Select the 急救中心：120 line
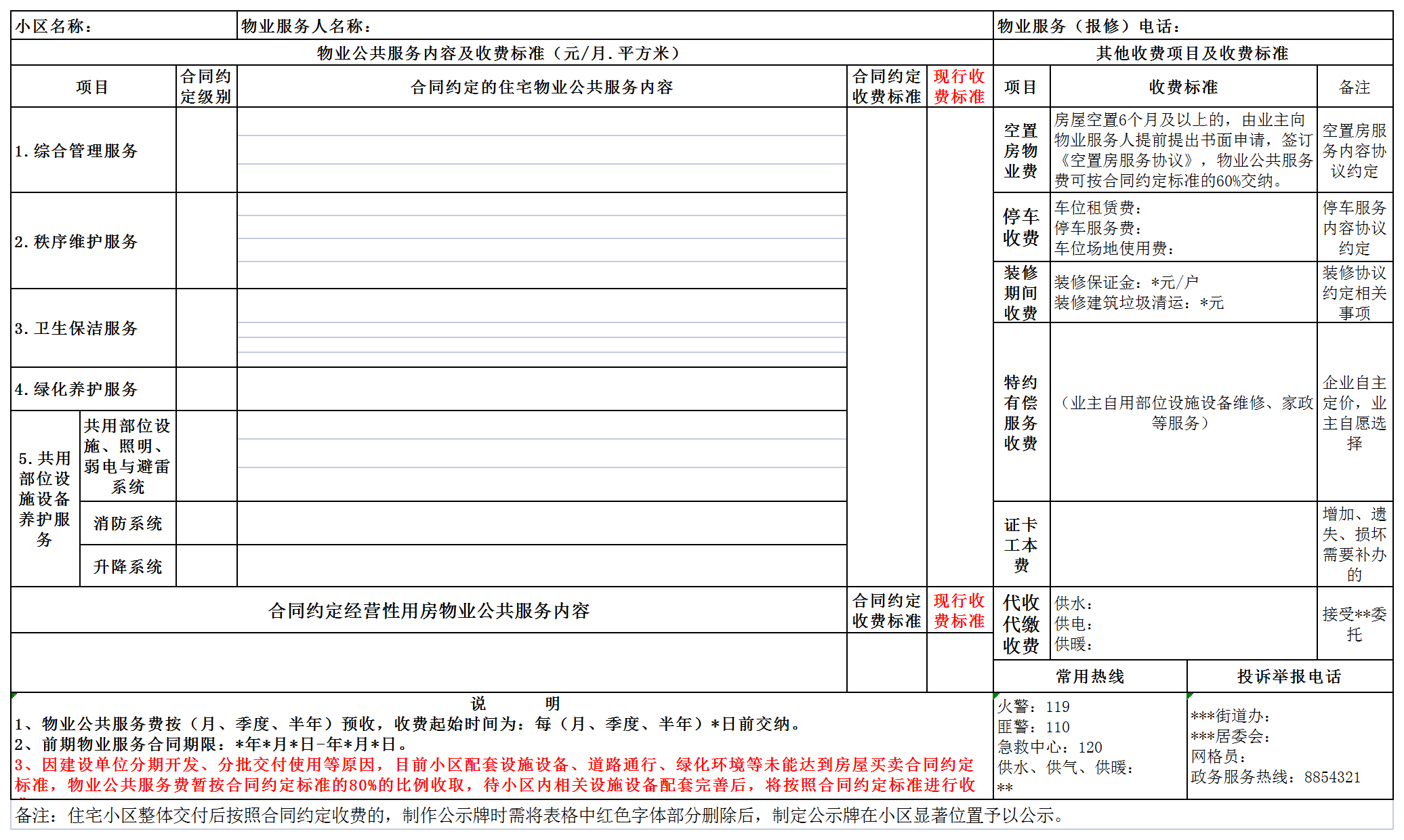 point(1050,748)
